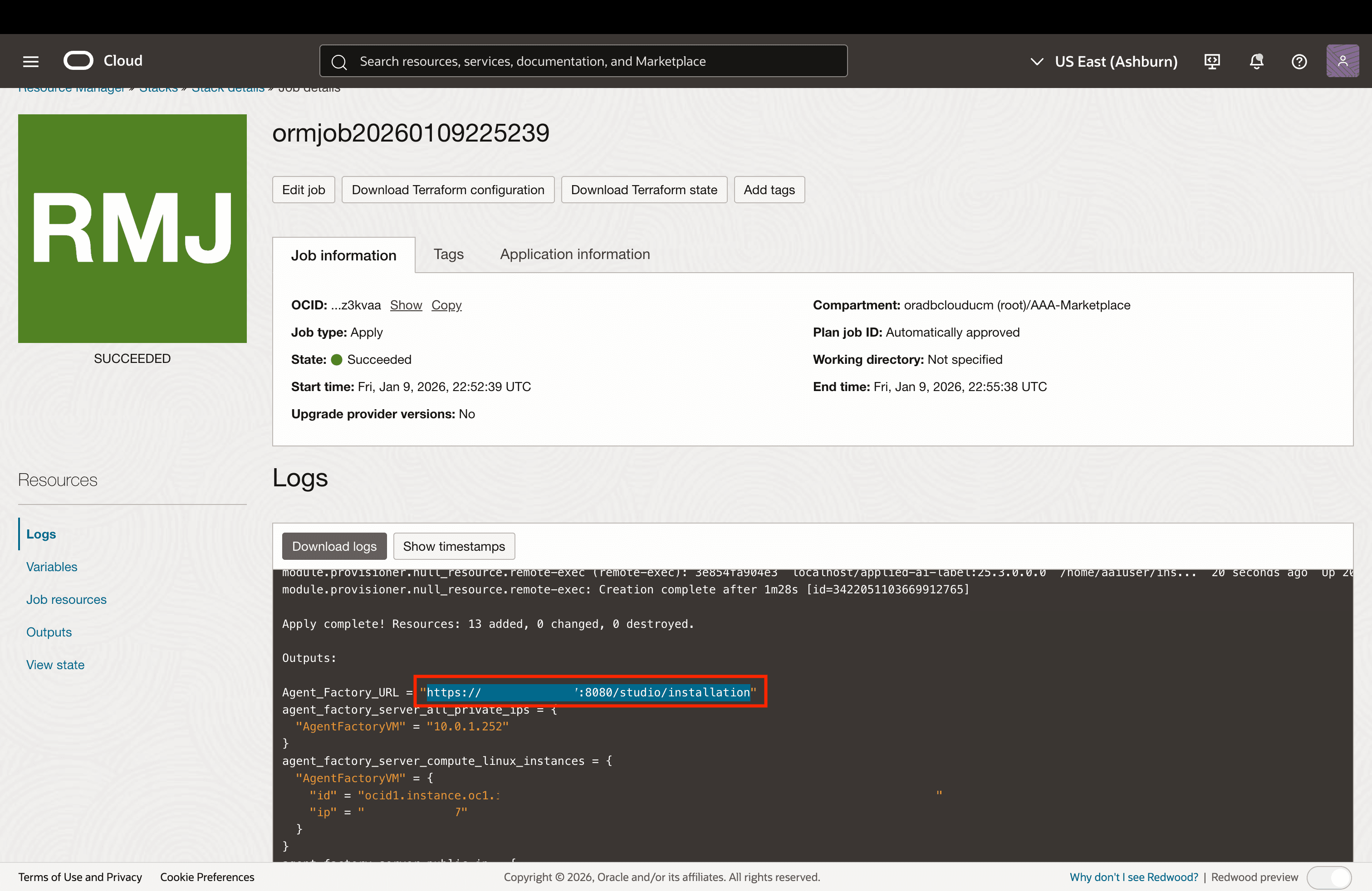Click the Download logs button

pyautogui.click(x=334, y=546)
